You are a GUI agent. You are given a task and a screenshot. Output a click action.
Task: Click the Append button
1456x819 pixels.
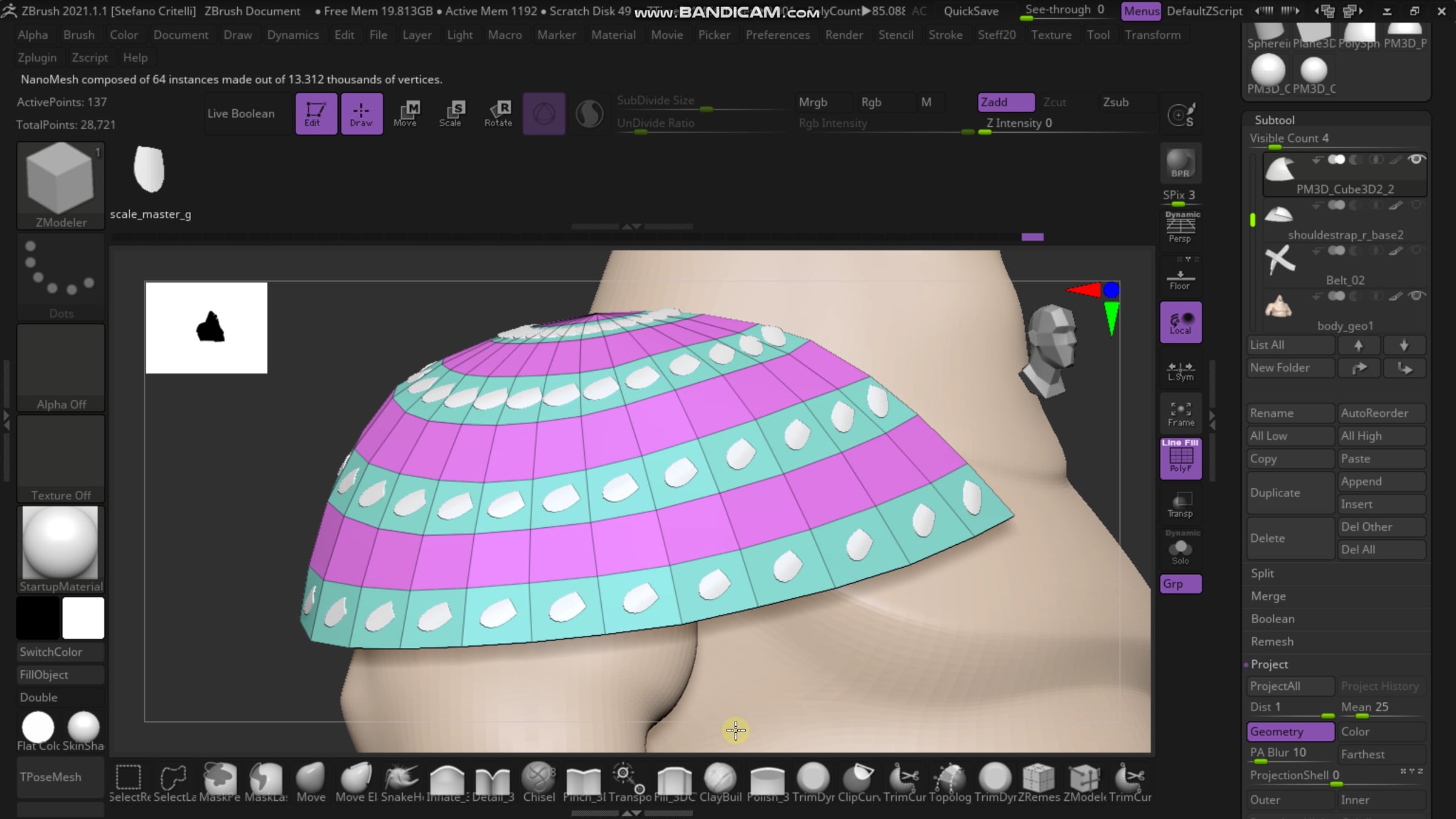click(1381, 482)
